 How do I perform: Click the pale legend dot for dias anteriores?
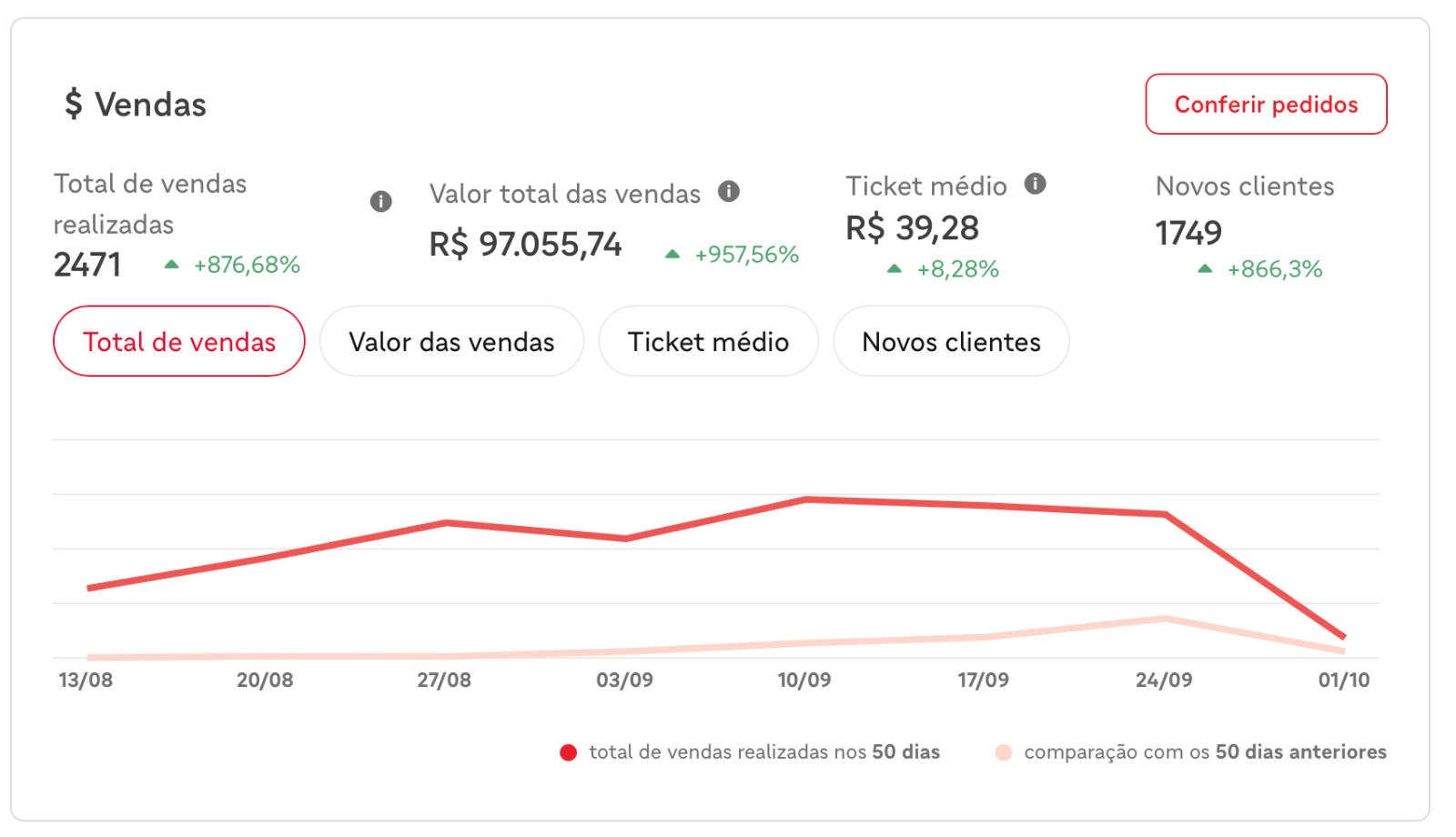[1004, 752]
